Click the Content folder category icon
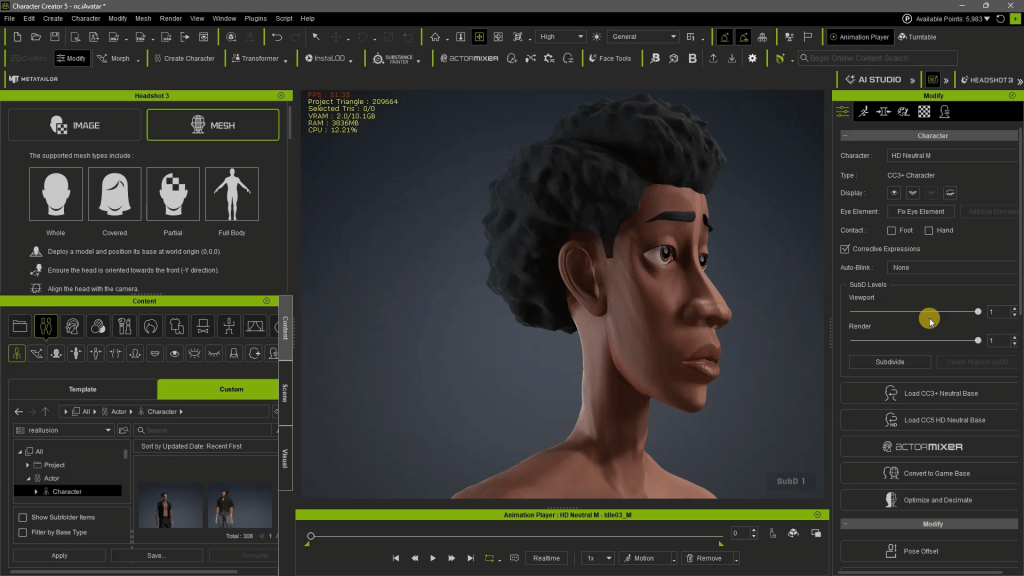The width and height of the screenshot is (1024, 576). (20, 326)
